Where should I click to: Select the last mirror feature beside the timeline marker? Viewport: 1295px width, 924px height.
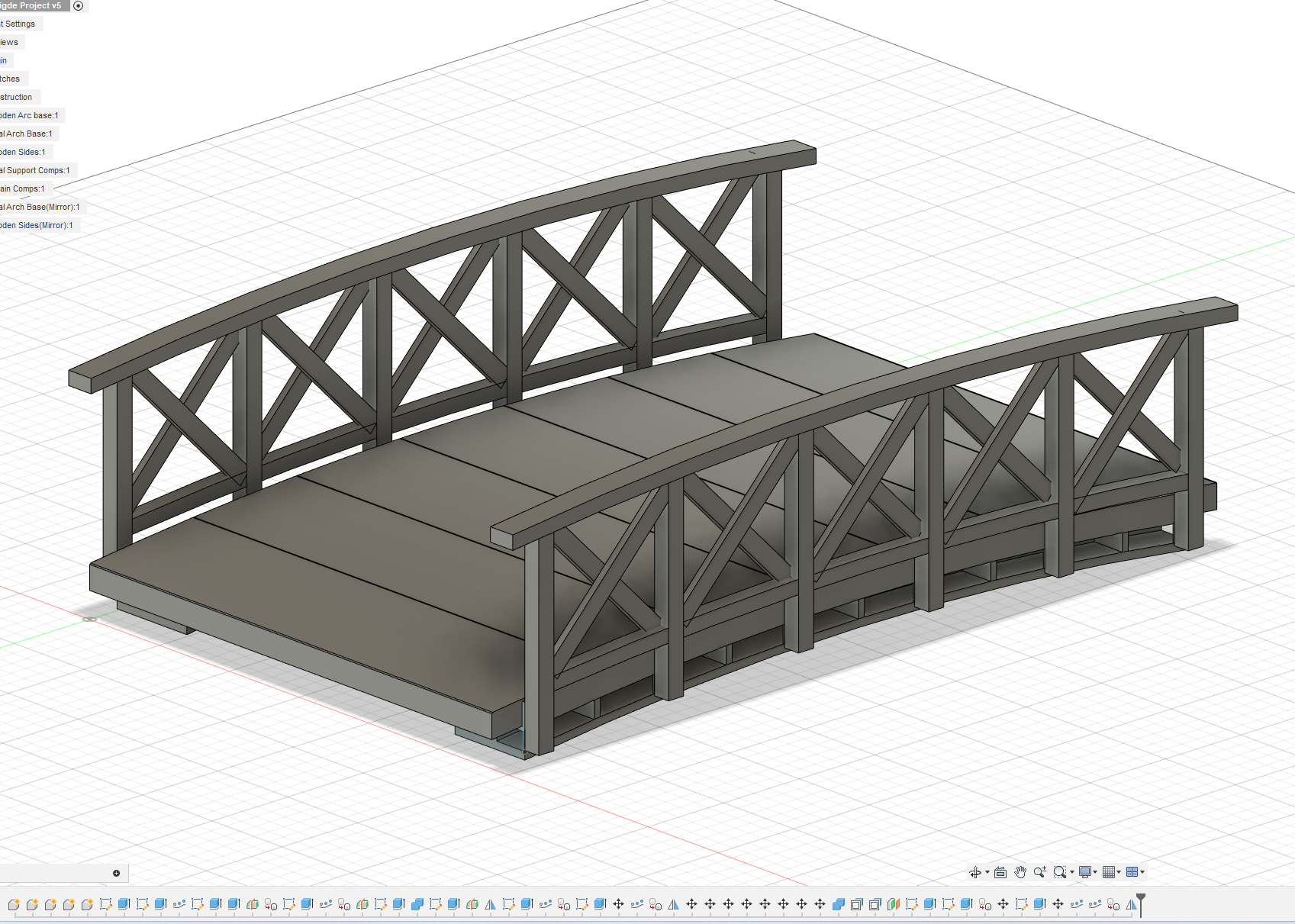pyautogui.click(x=1131, y=904)
